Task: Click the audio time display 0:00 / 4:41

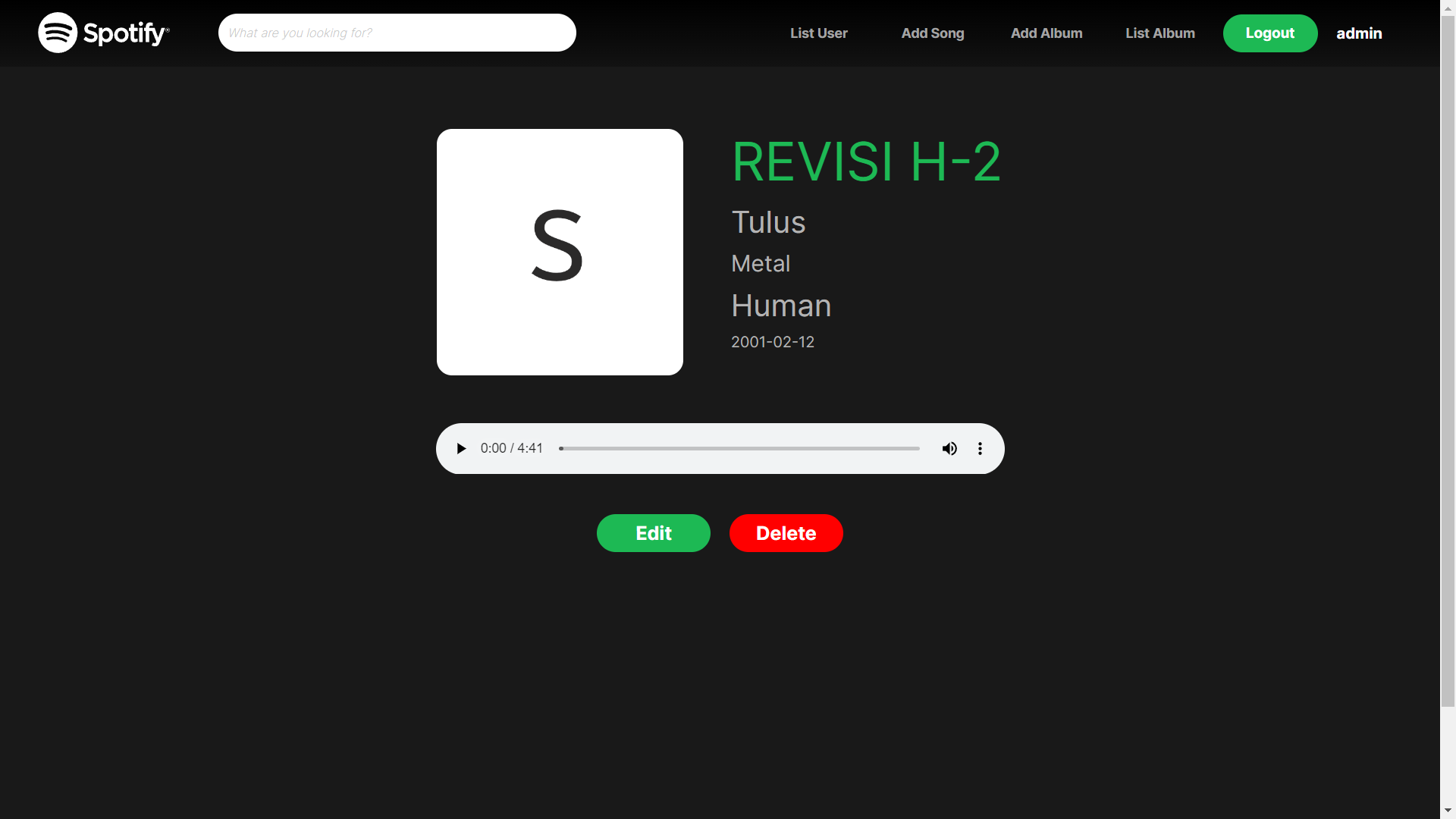Action: click(x=512, y=448)
